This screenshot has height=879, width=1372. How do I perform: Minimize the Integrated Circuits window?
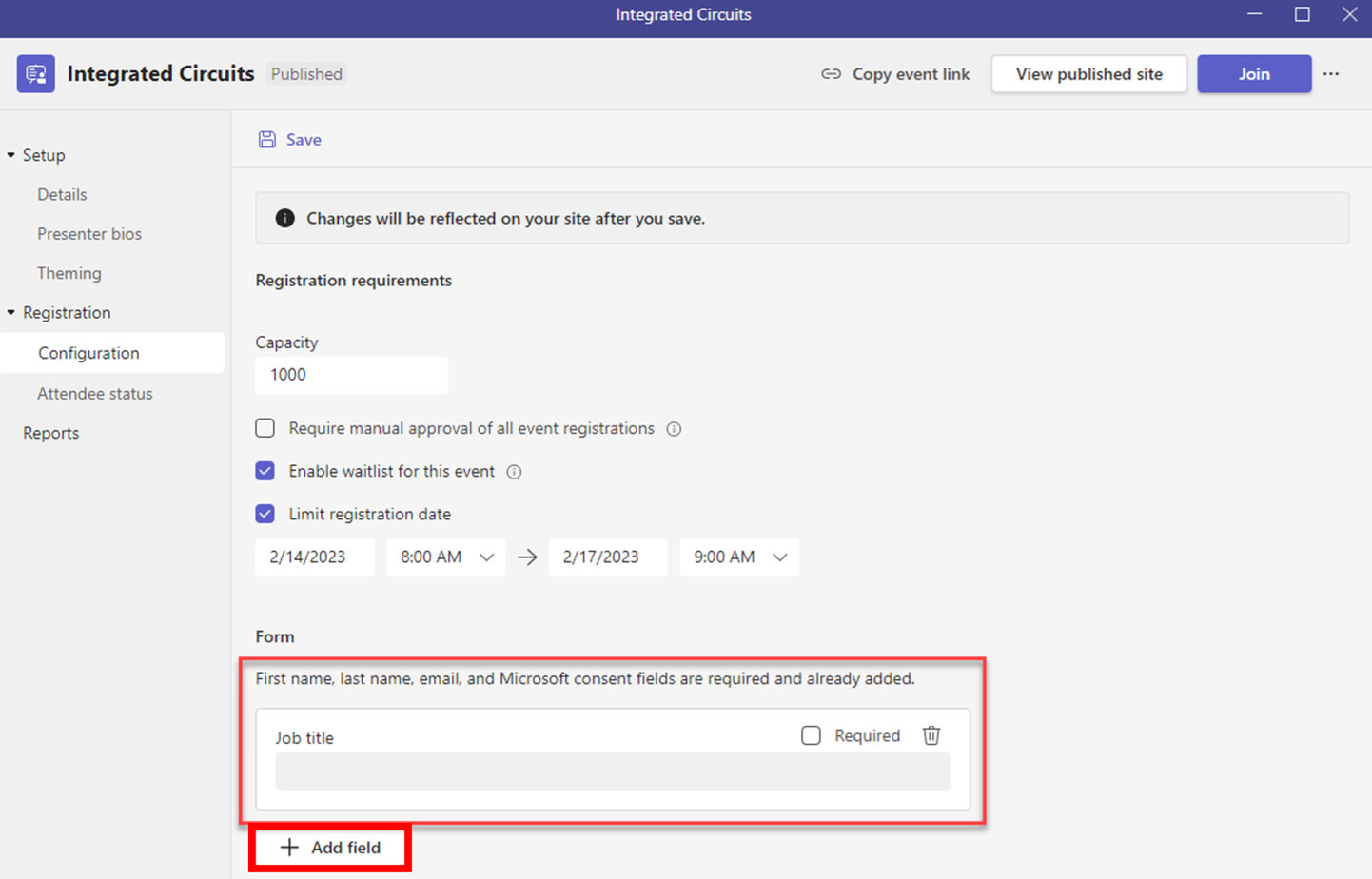point(1255,15)
